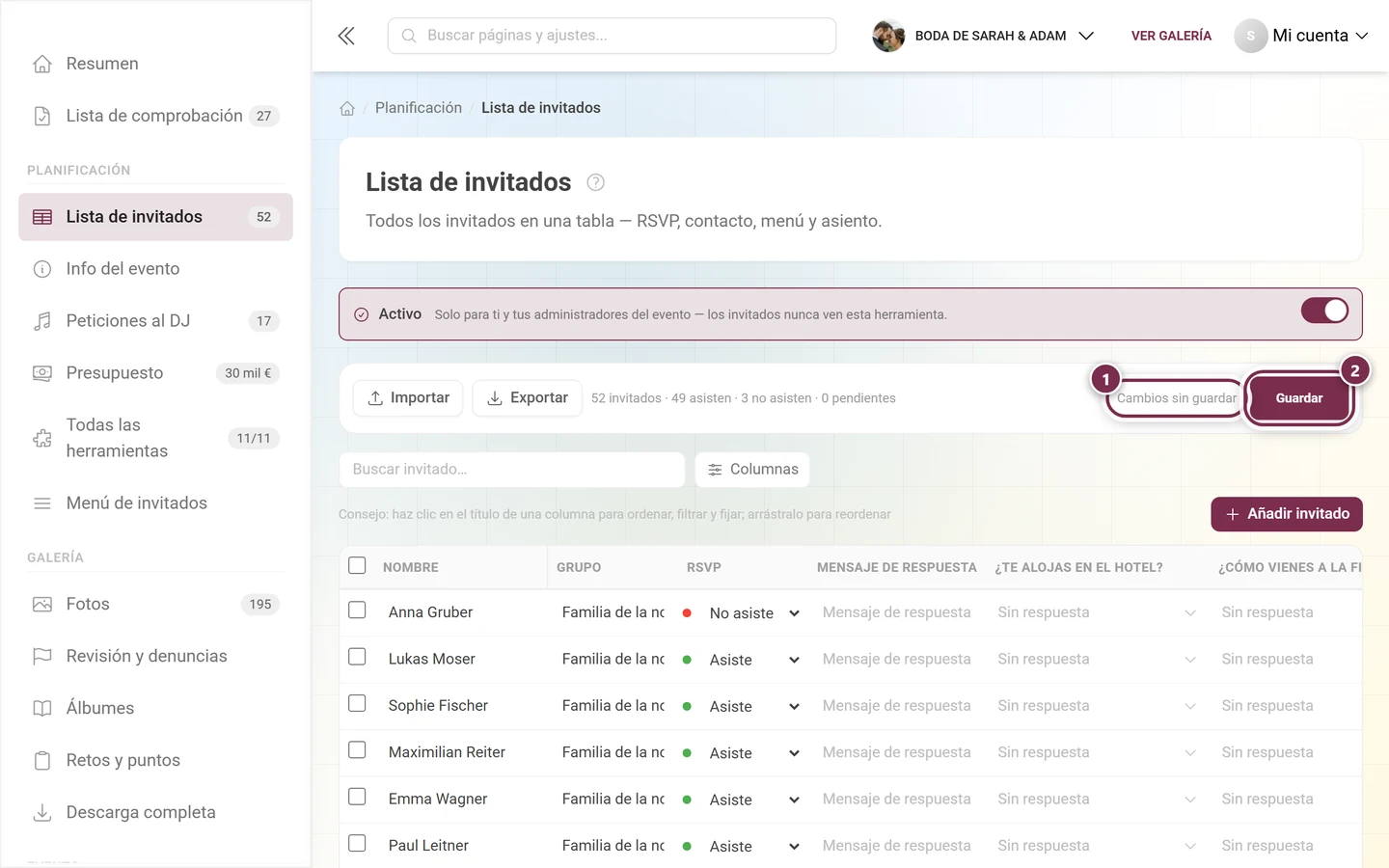
Task: Navigate to Presupuesto
Action: point(155,373)
